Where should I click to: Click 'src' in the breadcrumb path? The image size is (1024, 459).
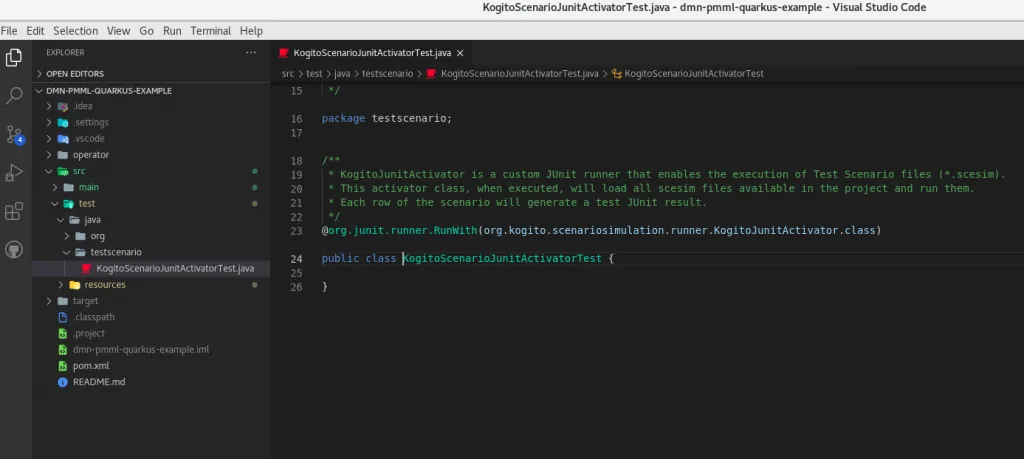point(288,74)
